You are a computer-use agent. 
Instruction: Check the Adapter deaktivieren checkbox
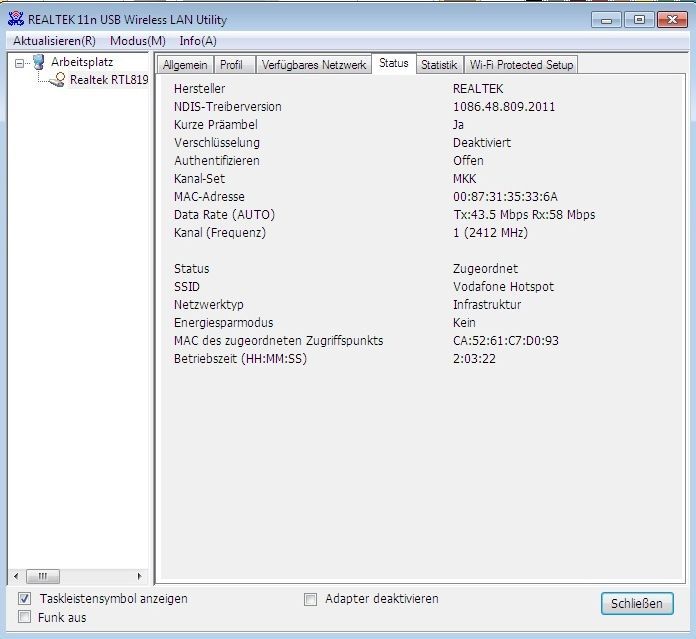pyautogui.click(x=310, y=600)
